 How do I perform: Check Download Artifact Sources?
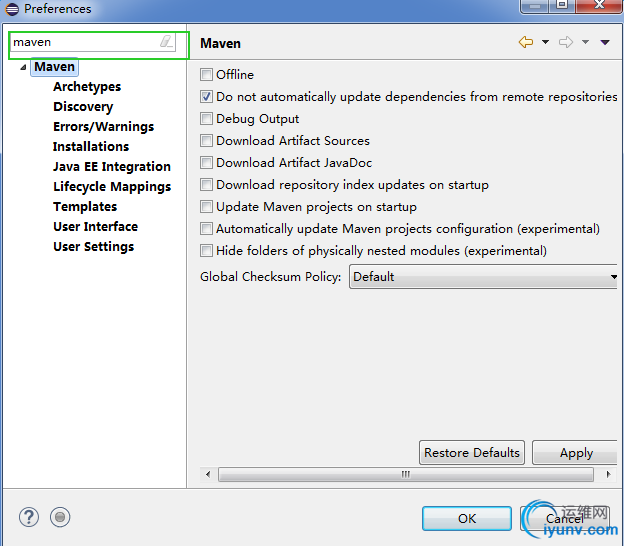[206, 140]
